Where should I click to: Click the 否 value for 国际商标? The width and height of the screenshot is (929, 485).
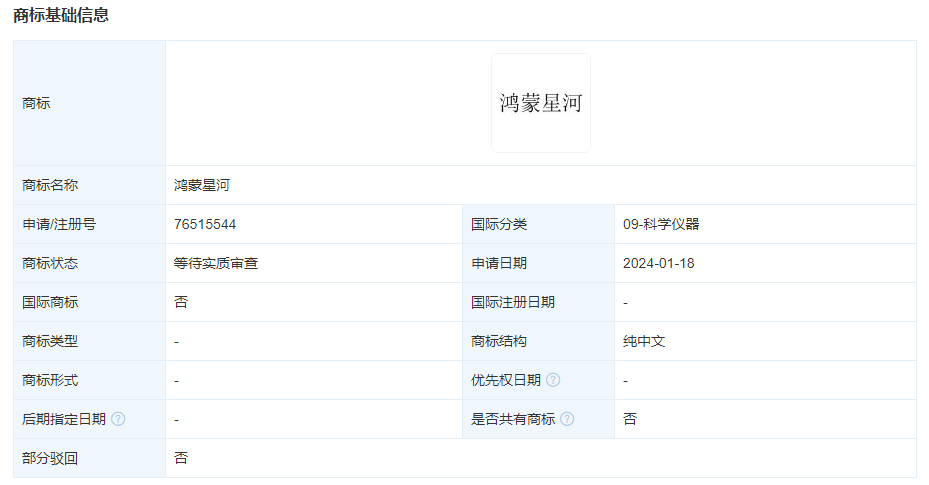[181, 302]
